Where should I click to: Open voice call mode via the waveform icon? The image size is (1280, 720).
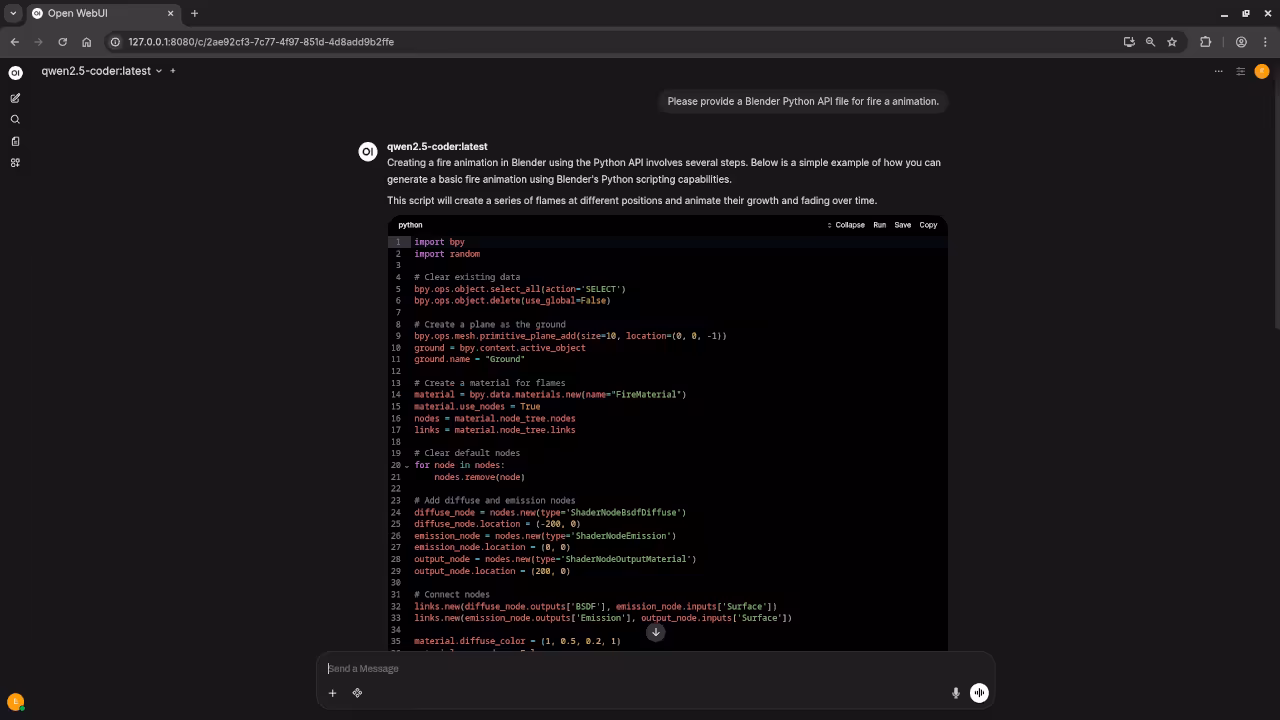pos(979,692)
